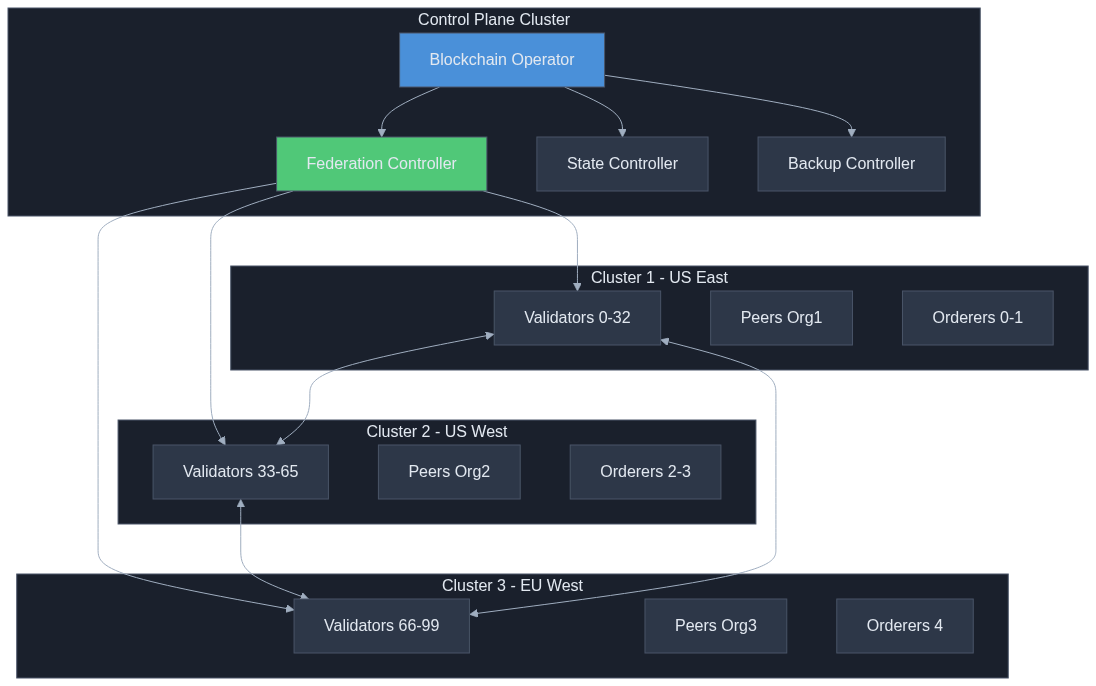This screenshot has width=1096, height=686.
Task: Select the Backup Controller node
Action: click(851, 164)
